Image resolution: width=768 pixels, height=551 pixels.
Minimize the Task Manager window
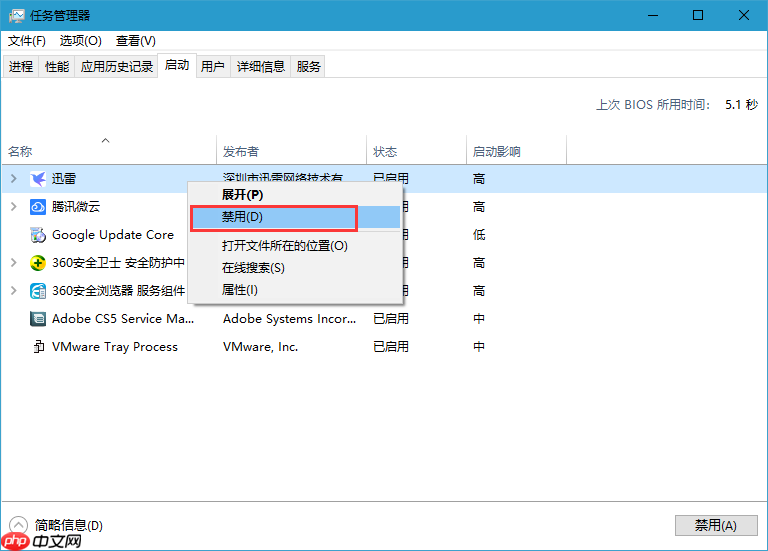(x=653, y=15)
